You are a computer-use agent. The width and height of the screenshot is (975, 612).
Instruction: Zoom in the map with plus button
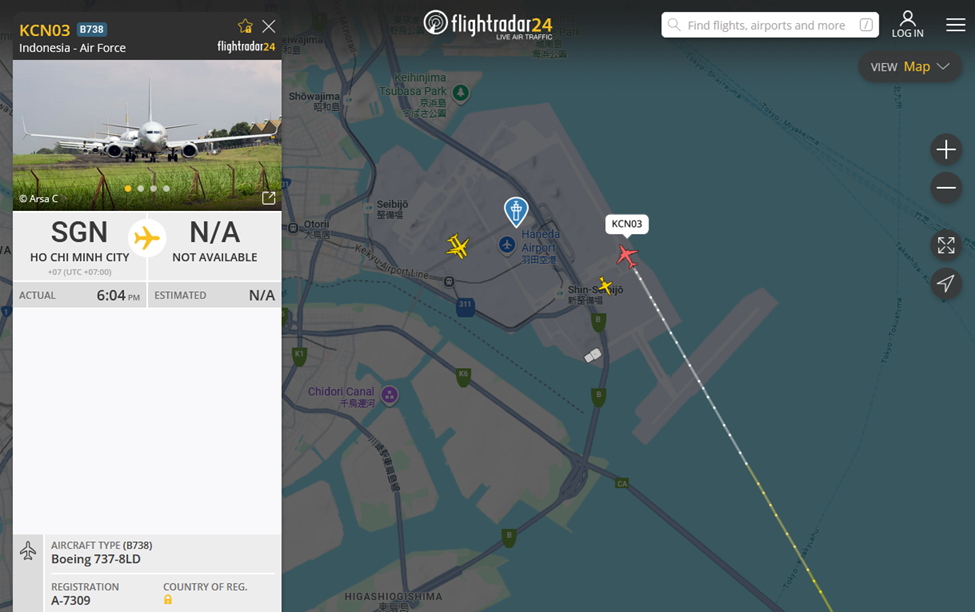click(946, 149)
